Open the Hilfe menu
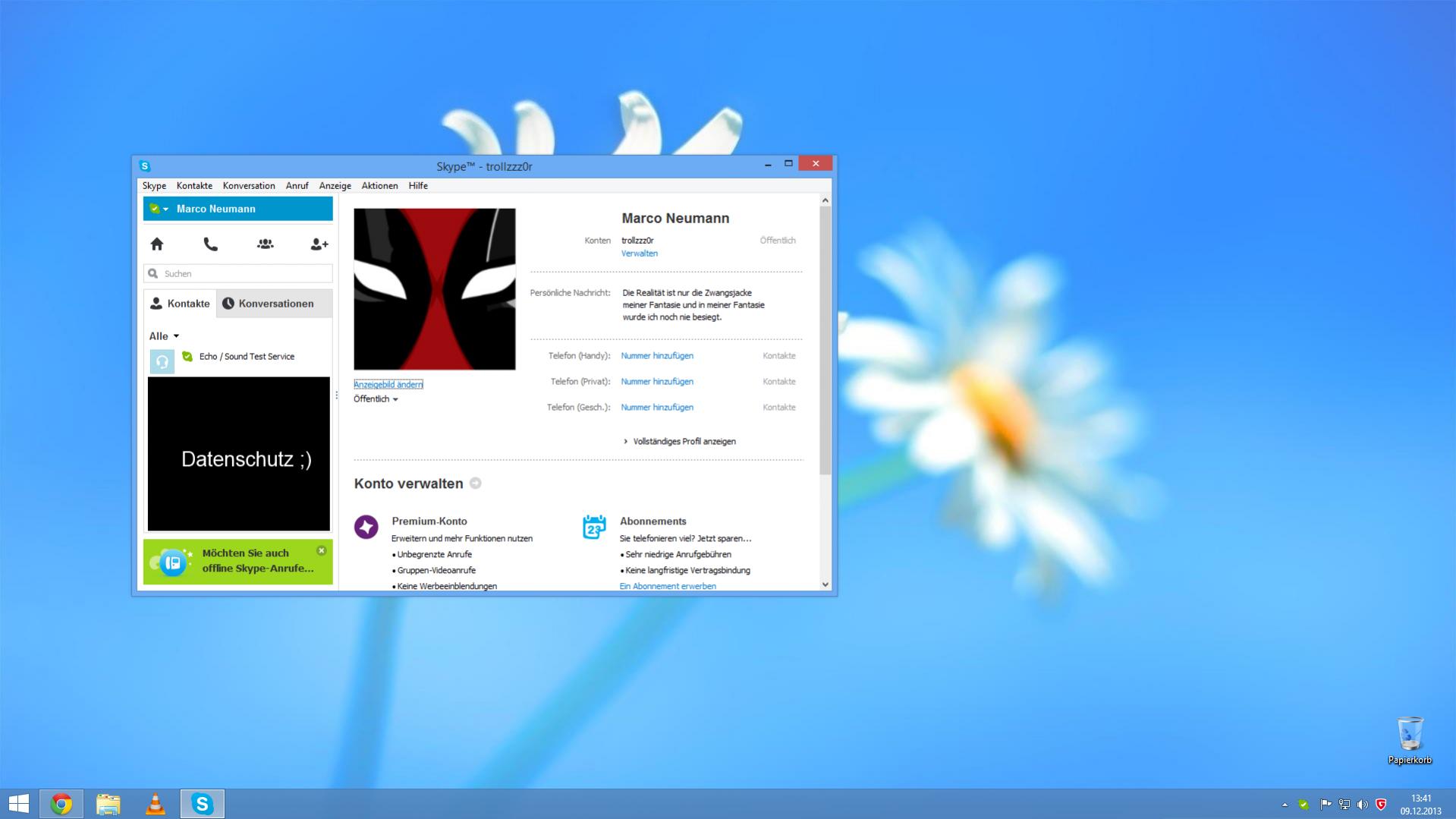The height and width of the screenshot is (819, 1456). click(418, 185)
